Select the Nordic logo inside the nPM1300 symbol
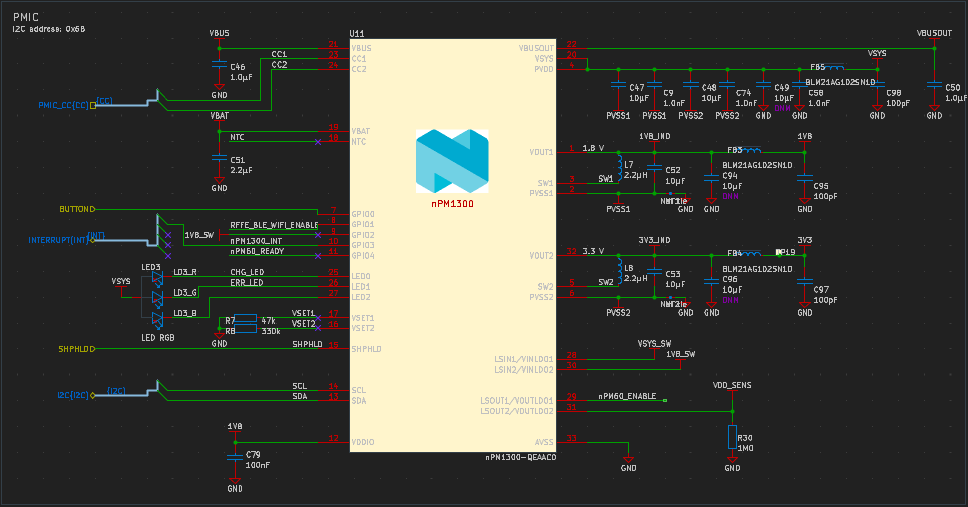The height and width of the screenshot is (507, 968). tap(452, 161)
